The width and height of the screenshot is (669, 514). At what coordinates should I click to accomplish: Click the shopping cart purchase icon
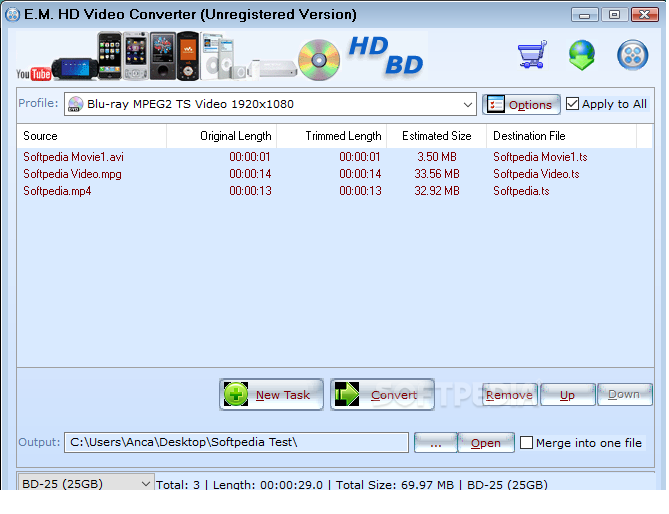click(532, 54)
